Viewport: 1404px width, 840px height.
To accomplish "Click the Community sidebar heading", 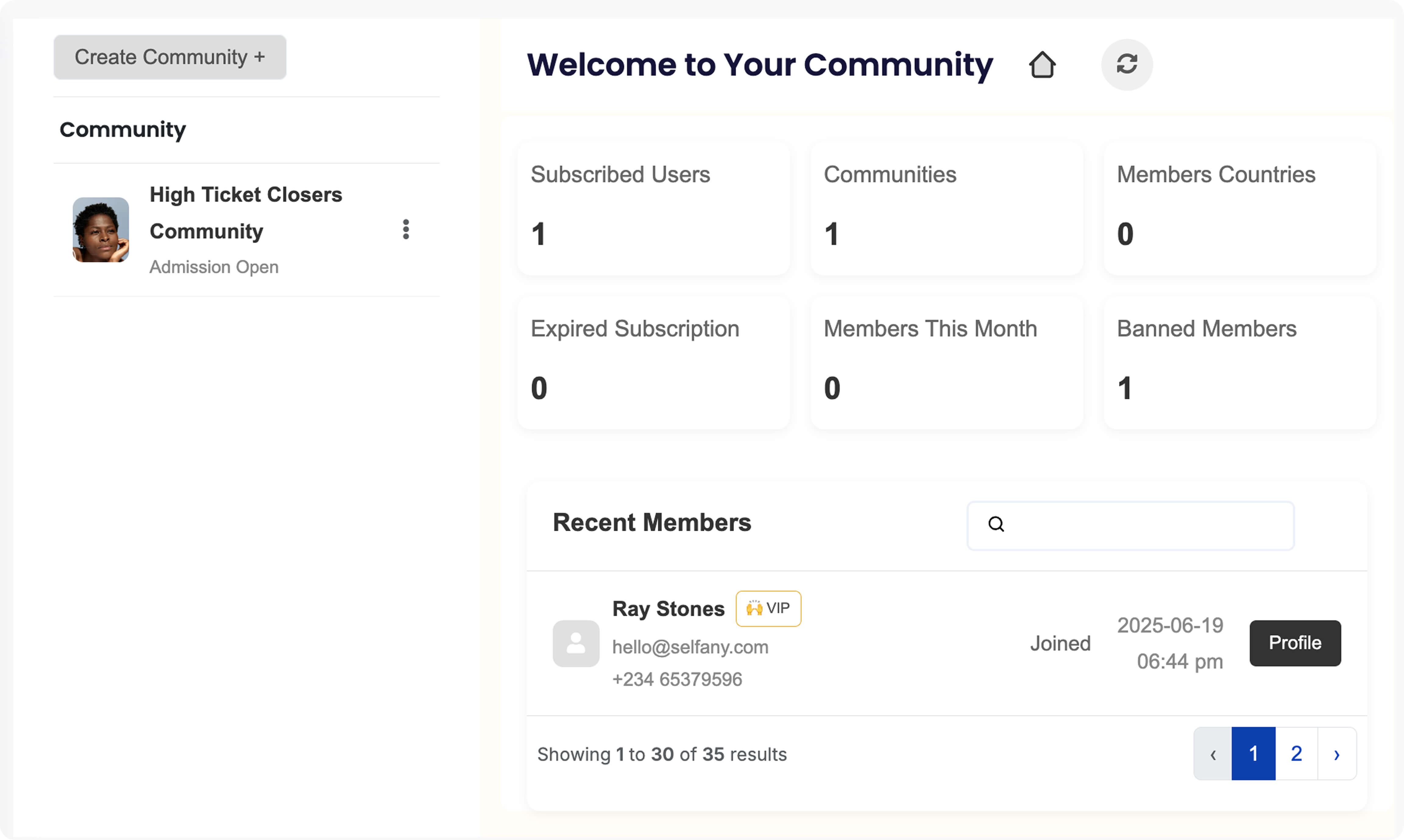I will 123,130.
